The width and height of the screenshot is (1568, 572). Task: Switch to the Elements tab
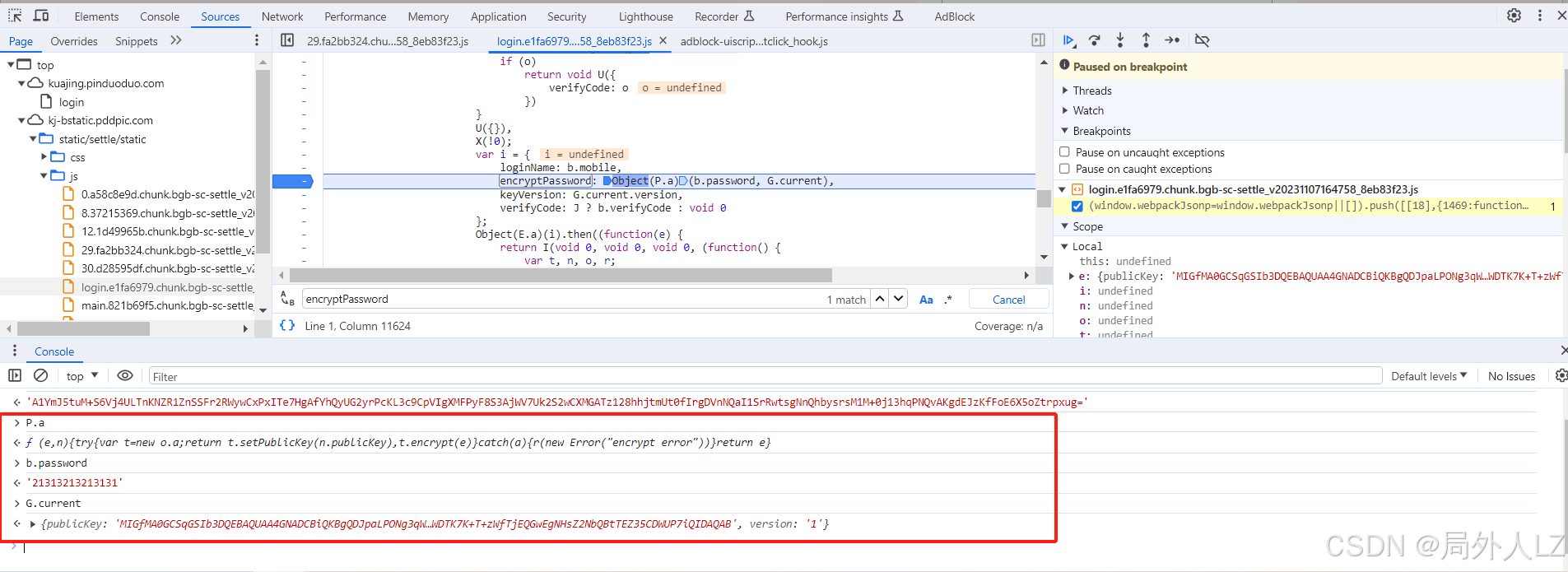pos(96,16)
